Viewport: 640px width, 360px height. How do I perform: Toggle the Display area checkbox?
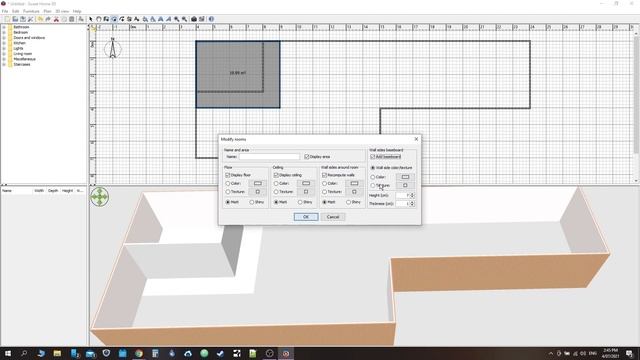307,156
